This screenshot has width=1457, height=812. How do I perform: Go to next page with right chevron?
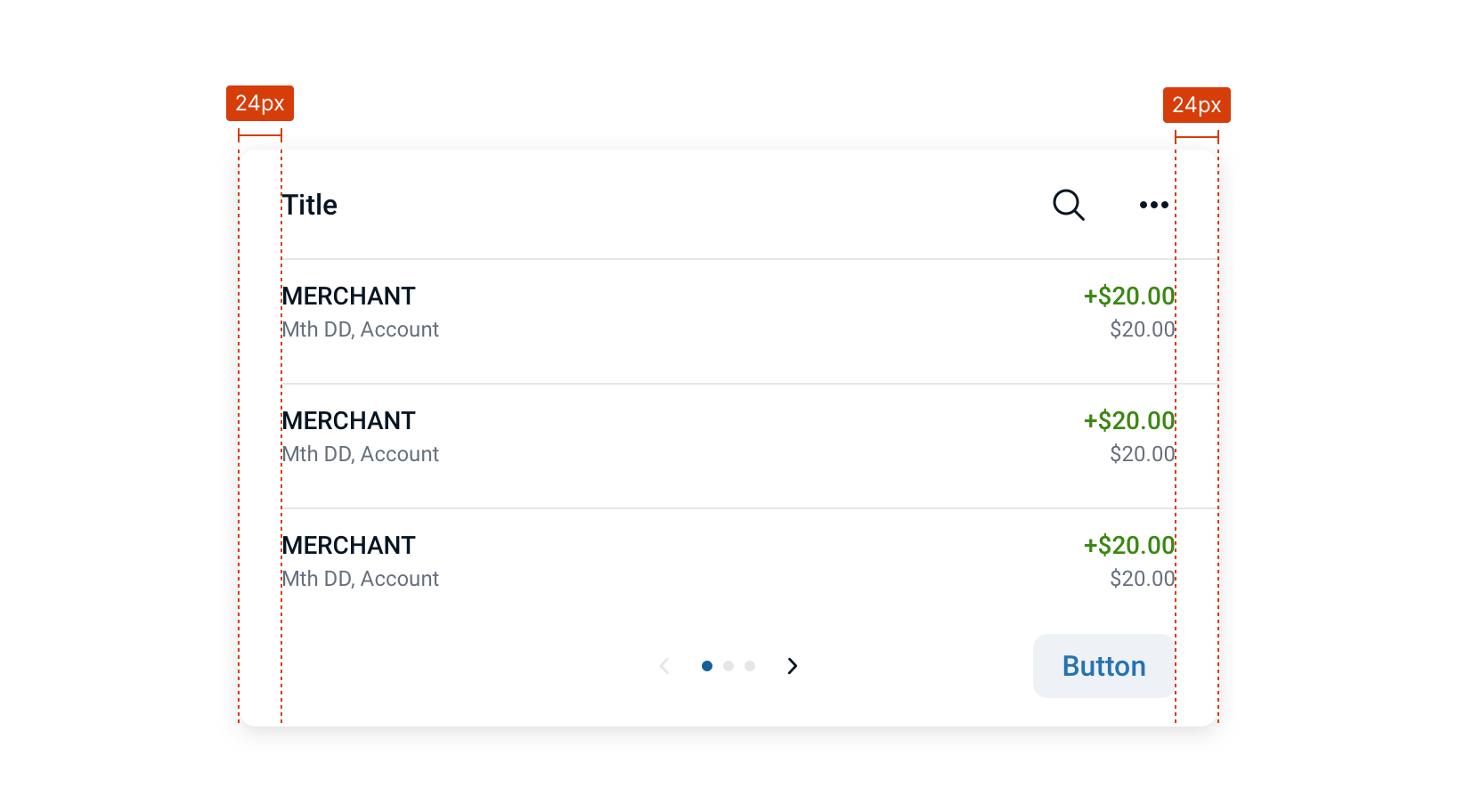click(793, 666)
